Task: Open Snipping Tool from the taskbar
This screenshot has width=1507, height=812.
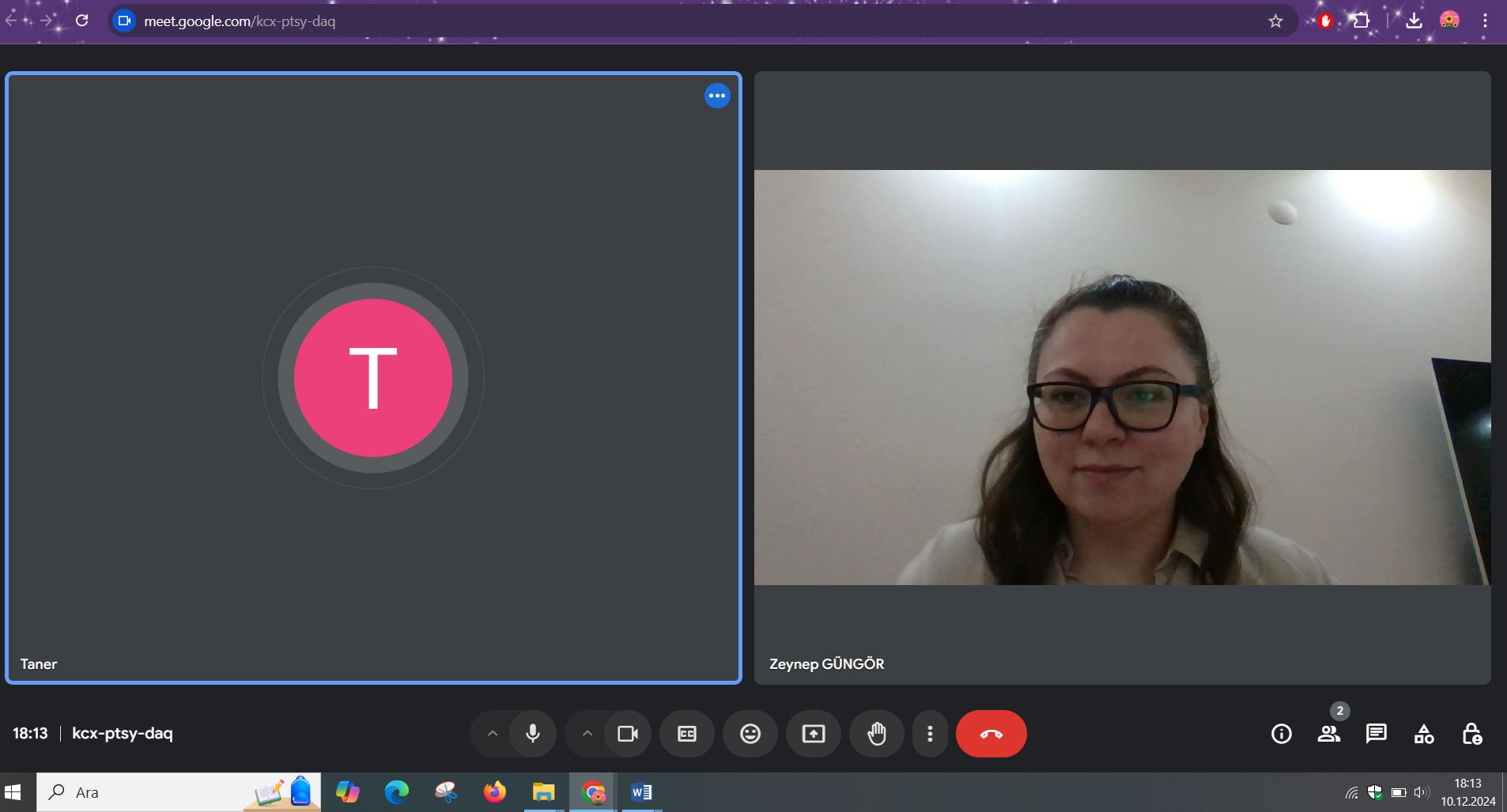Action: pos(446,792)
